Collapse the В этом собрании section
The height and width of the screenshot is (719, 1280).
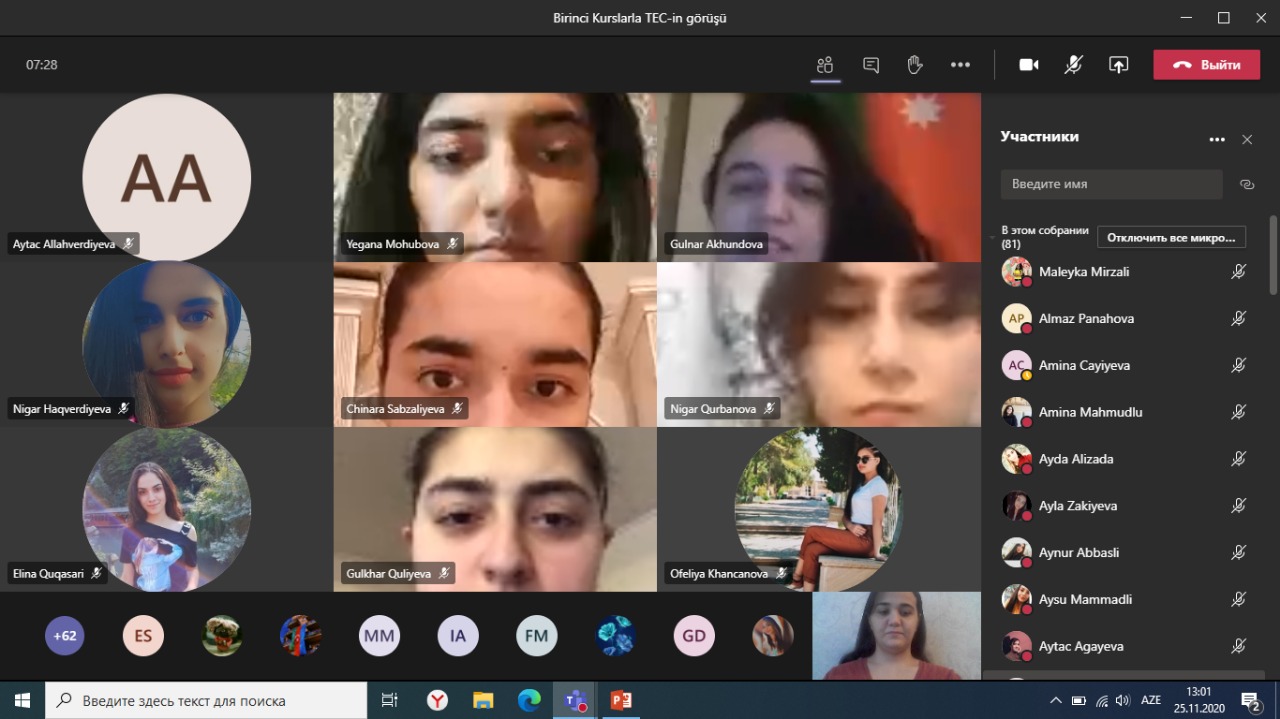[992, 238]
